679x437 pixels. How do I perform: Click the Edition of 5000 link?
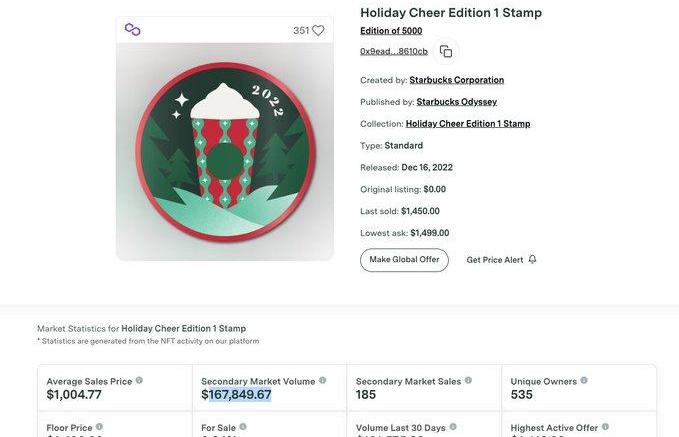(391, 31)
